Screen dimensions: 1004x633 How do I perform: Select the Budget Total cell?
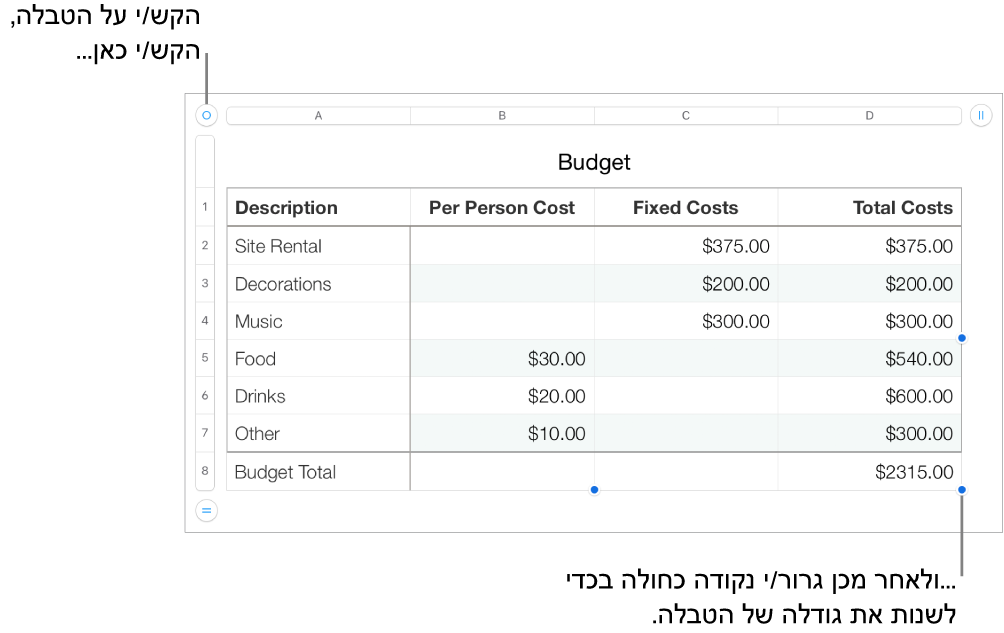click(318, 472)
